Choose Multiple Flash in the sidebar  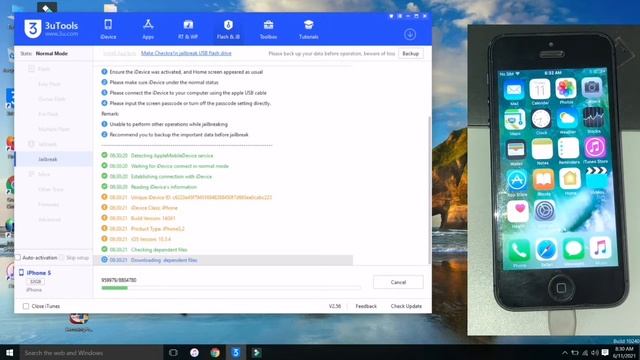pyautogui.click(x=54, y=129)
